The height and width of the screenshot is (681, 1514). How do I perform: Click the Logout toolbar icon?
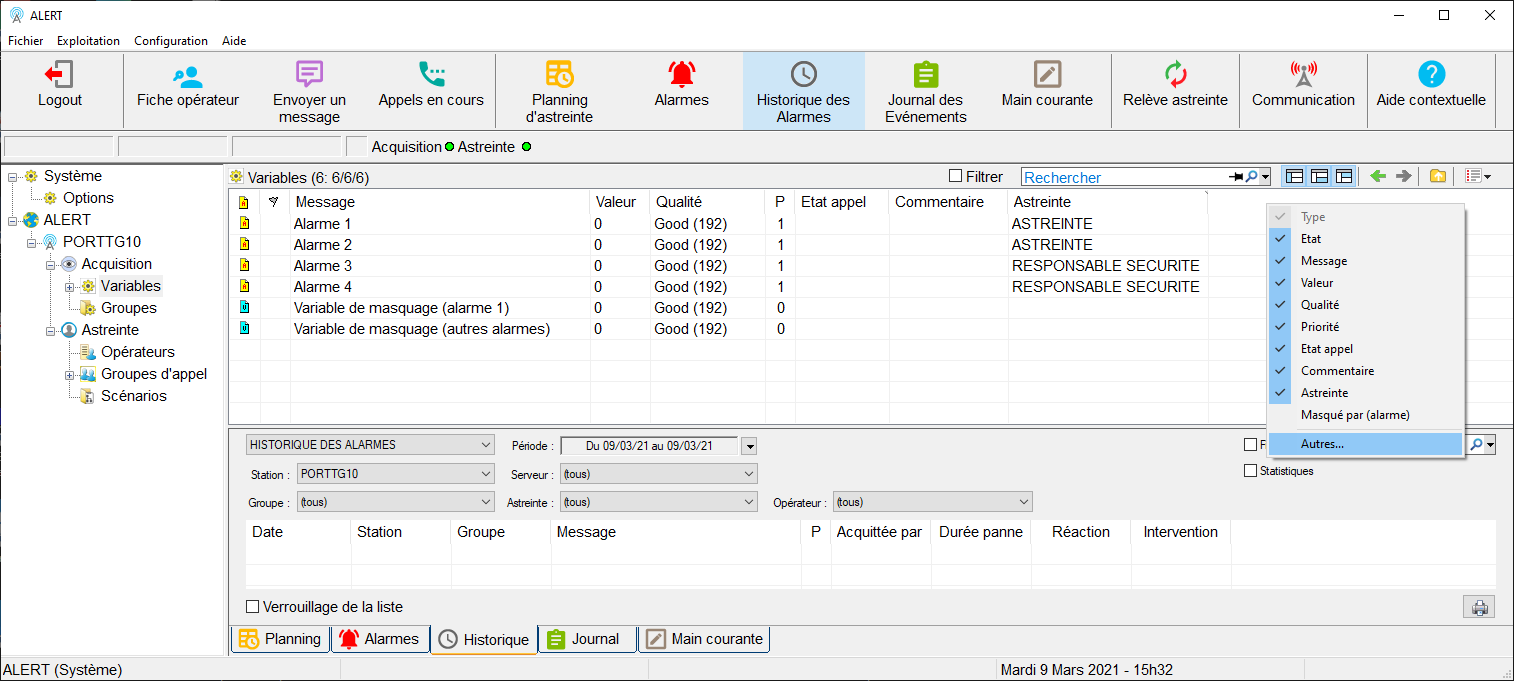pyautogui.click(x=59, y=75)
